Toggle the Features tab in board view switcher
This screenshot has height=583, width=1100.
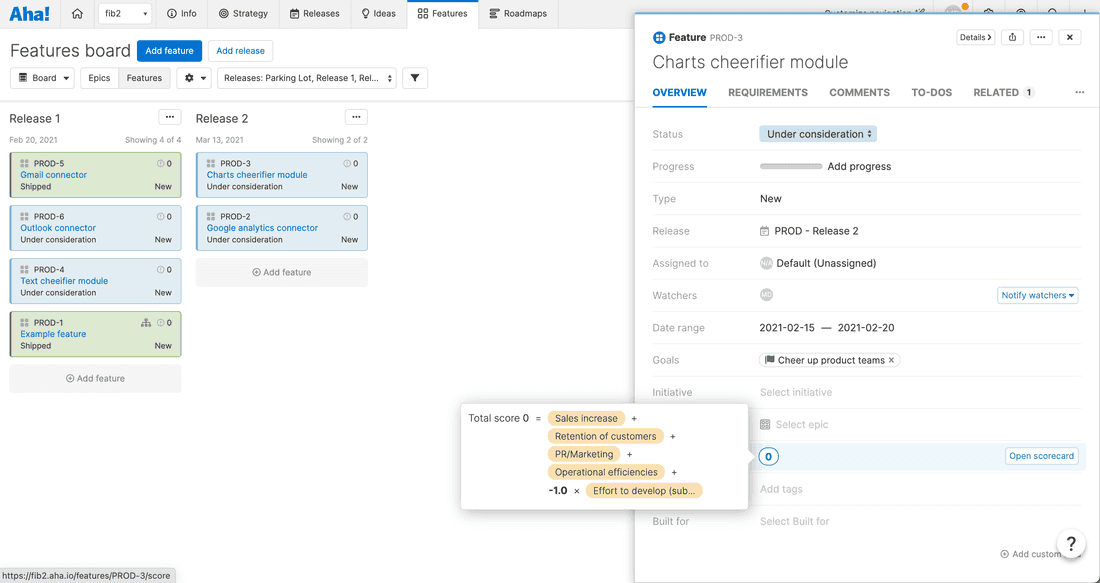tap(144, 77)
